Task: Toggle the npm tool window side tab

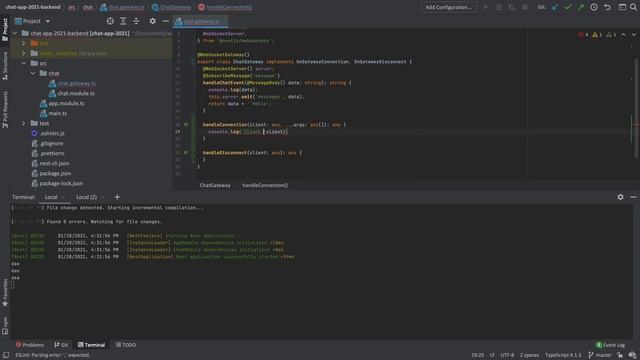Action: coord(5,326)
